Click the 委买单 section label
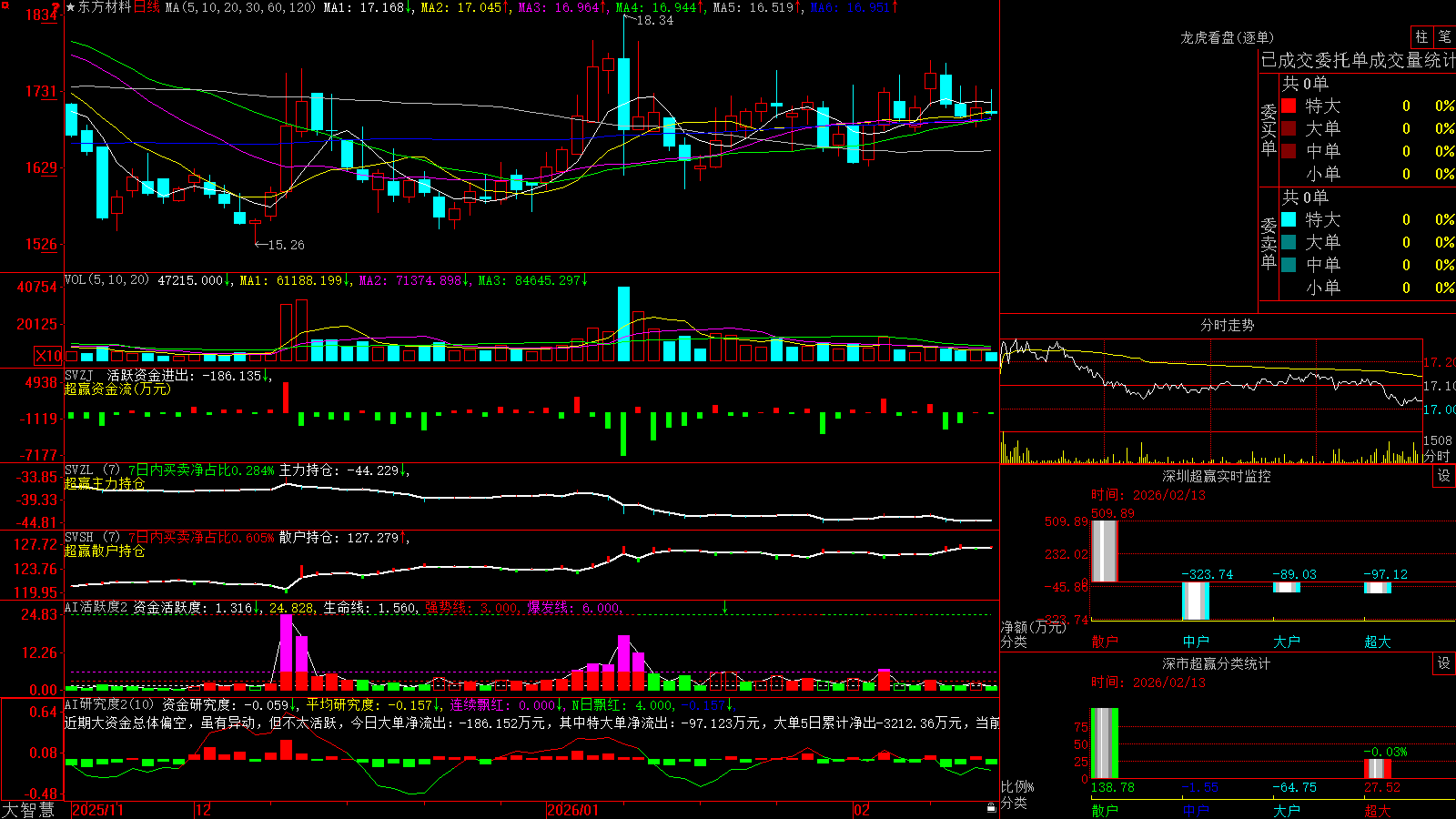This screenshot has height=819, width=1456. pyautogui.click(x=1269, y=129)
